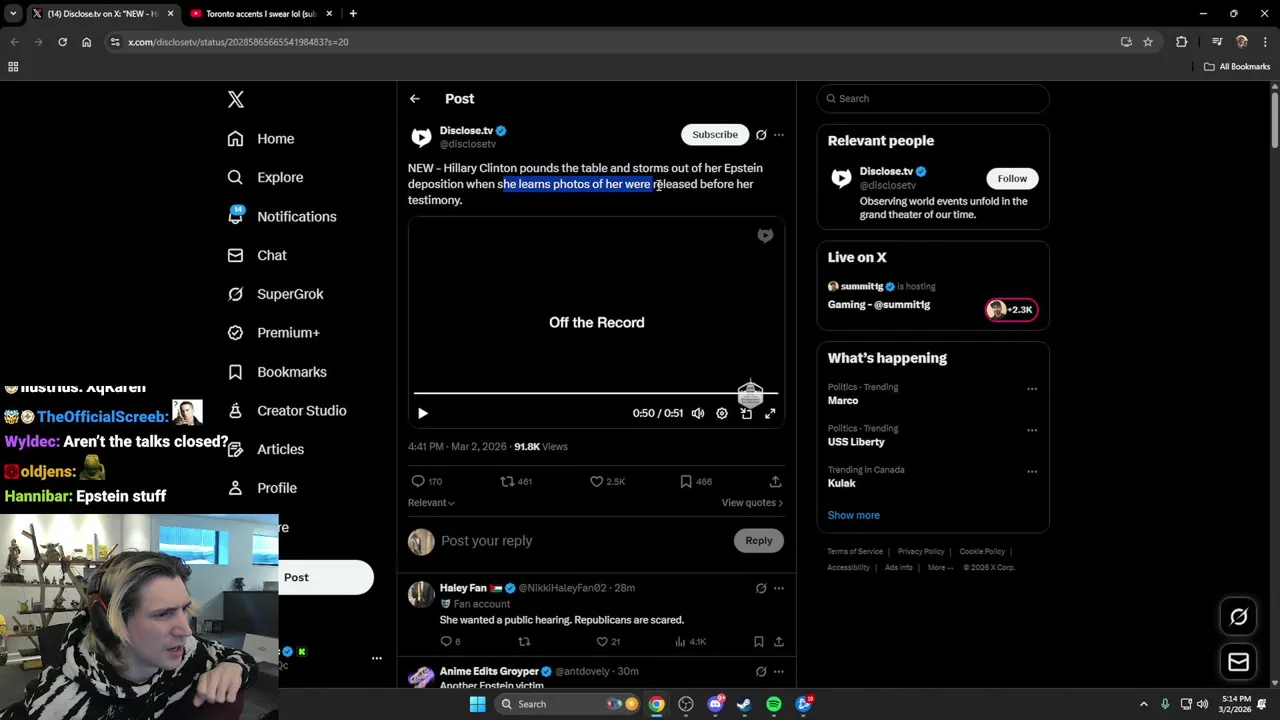
Task: Open floating messages envelope button
Action: [1238, 662]
